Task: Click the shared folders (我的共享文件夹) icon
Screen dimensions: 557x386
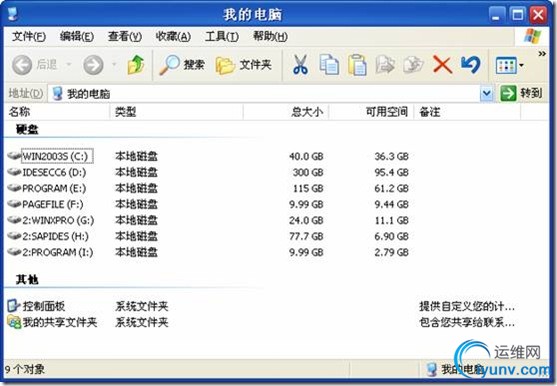Action: tap(14, 322)
